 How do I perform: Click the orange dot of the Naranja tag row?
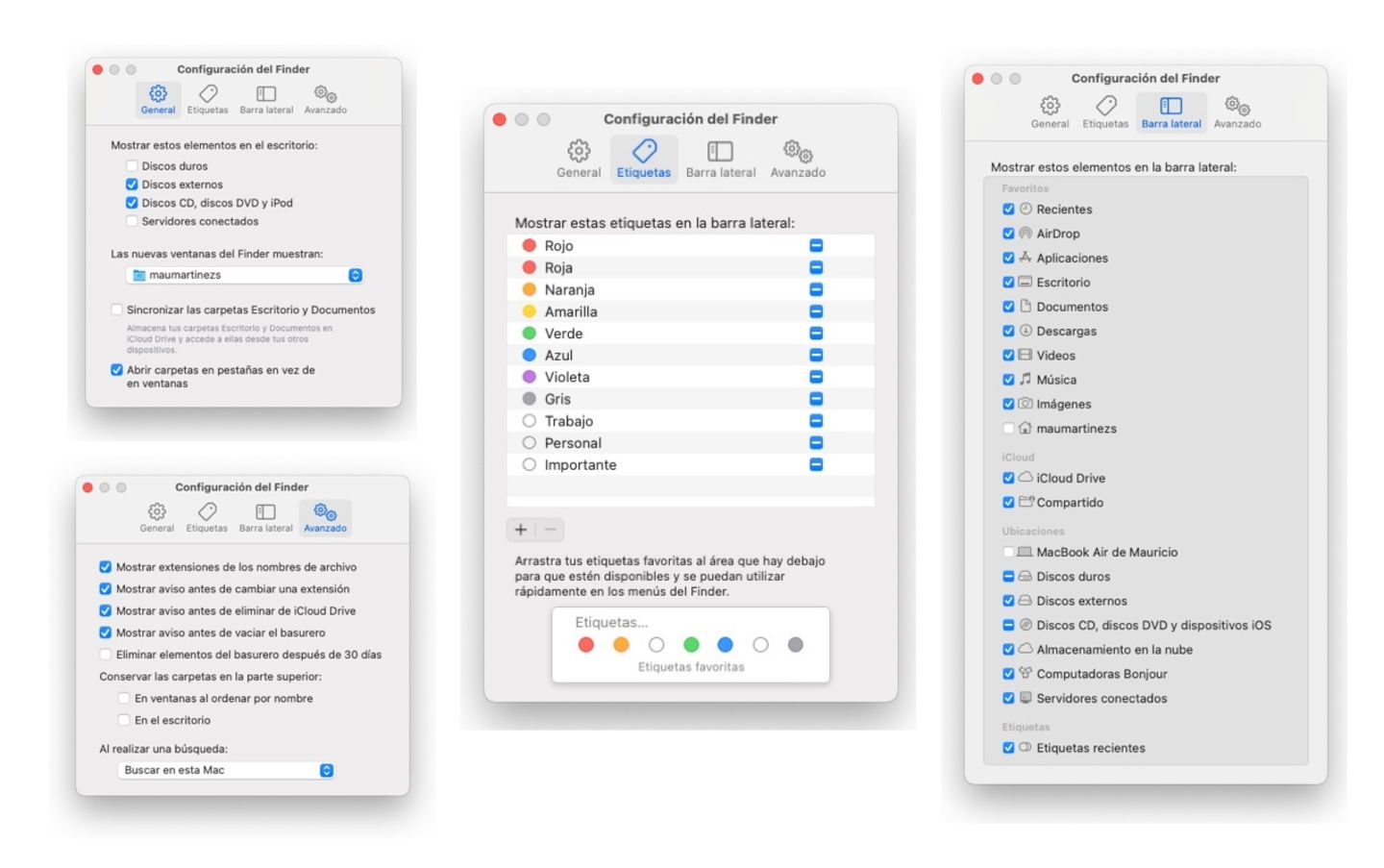[x=529, y=289]
